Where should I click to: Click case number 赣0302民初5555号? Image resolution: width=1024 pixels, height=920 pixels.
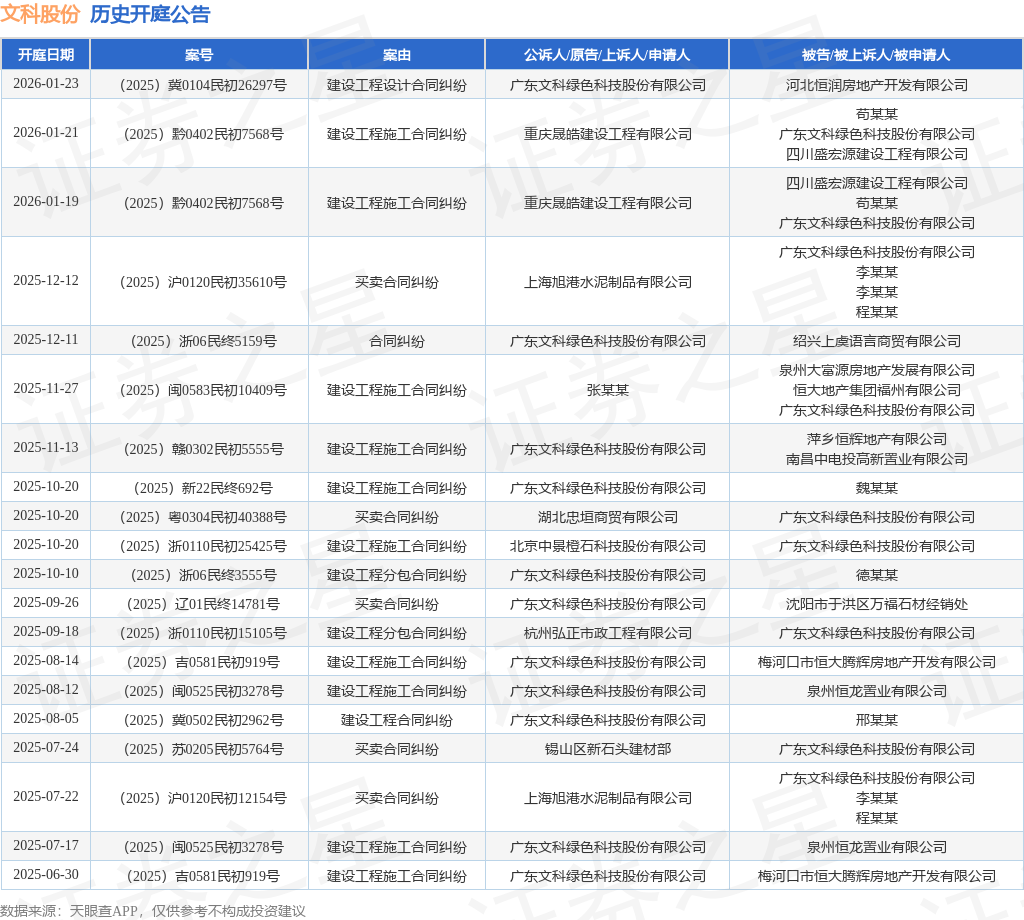(203, 449)
